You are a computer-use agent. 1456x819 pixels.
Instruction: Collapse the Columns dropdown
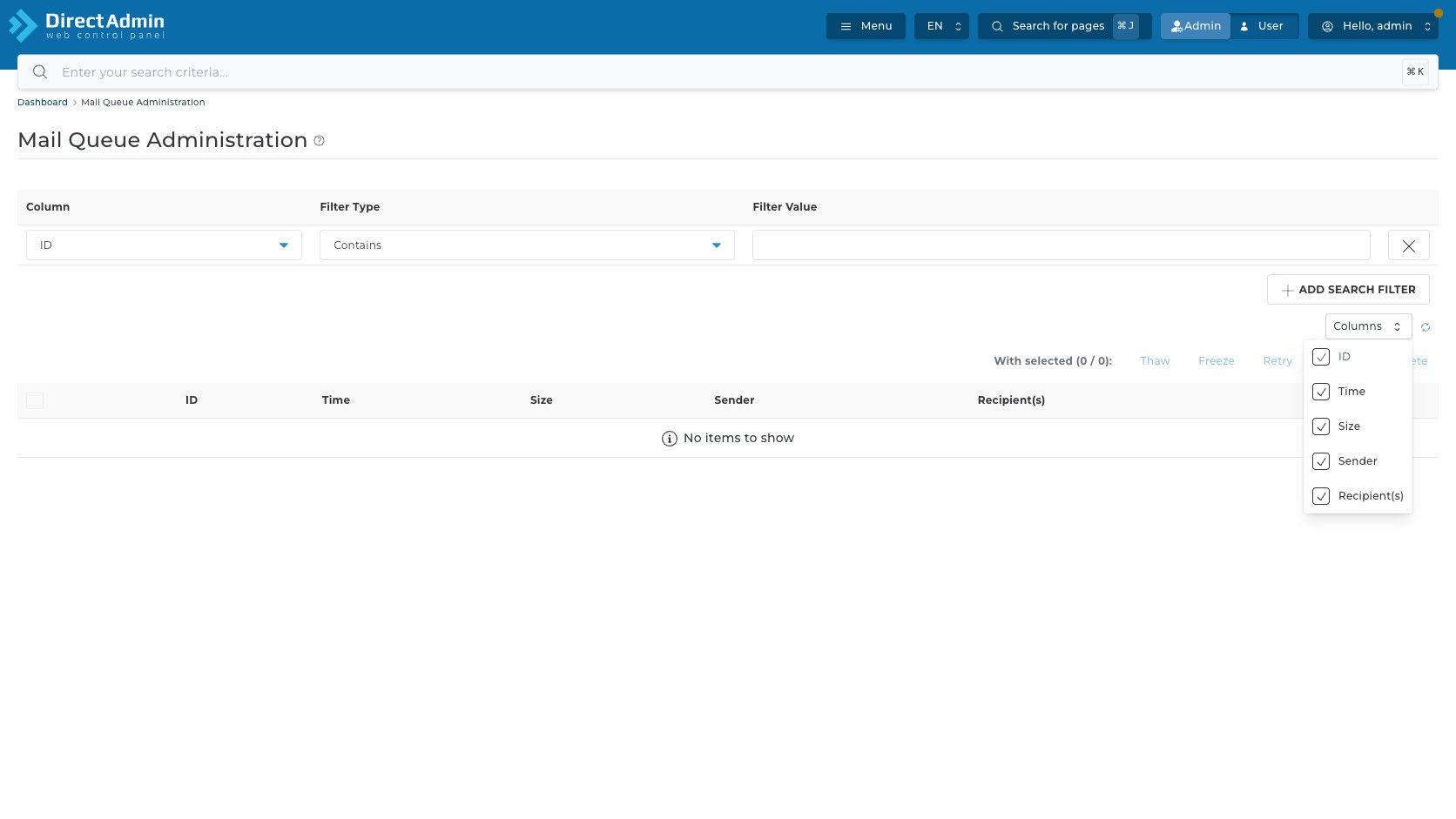1368,326
